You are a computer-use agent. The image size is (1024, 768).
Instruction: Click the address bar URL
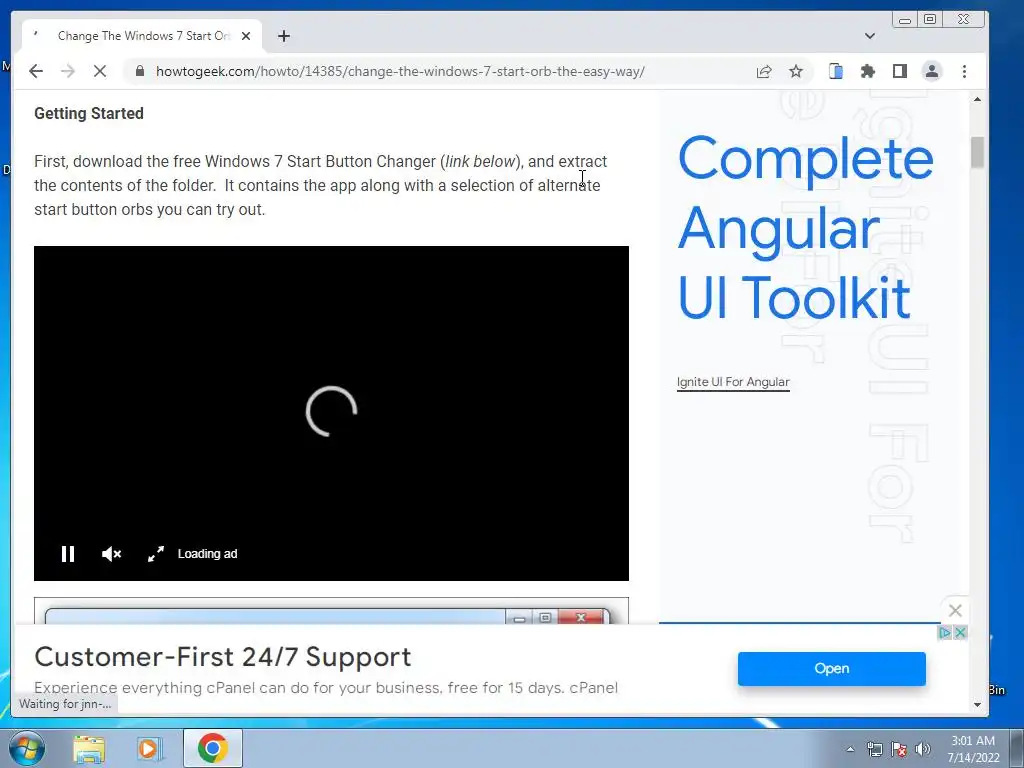tap(400, 71)
